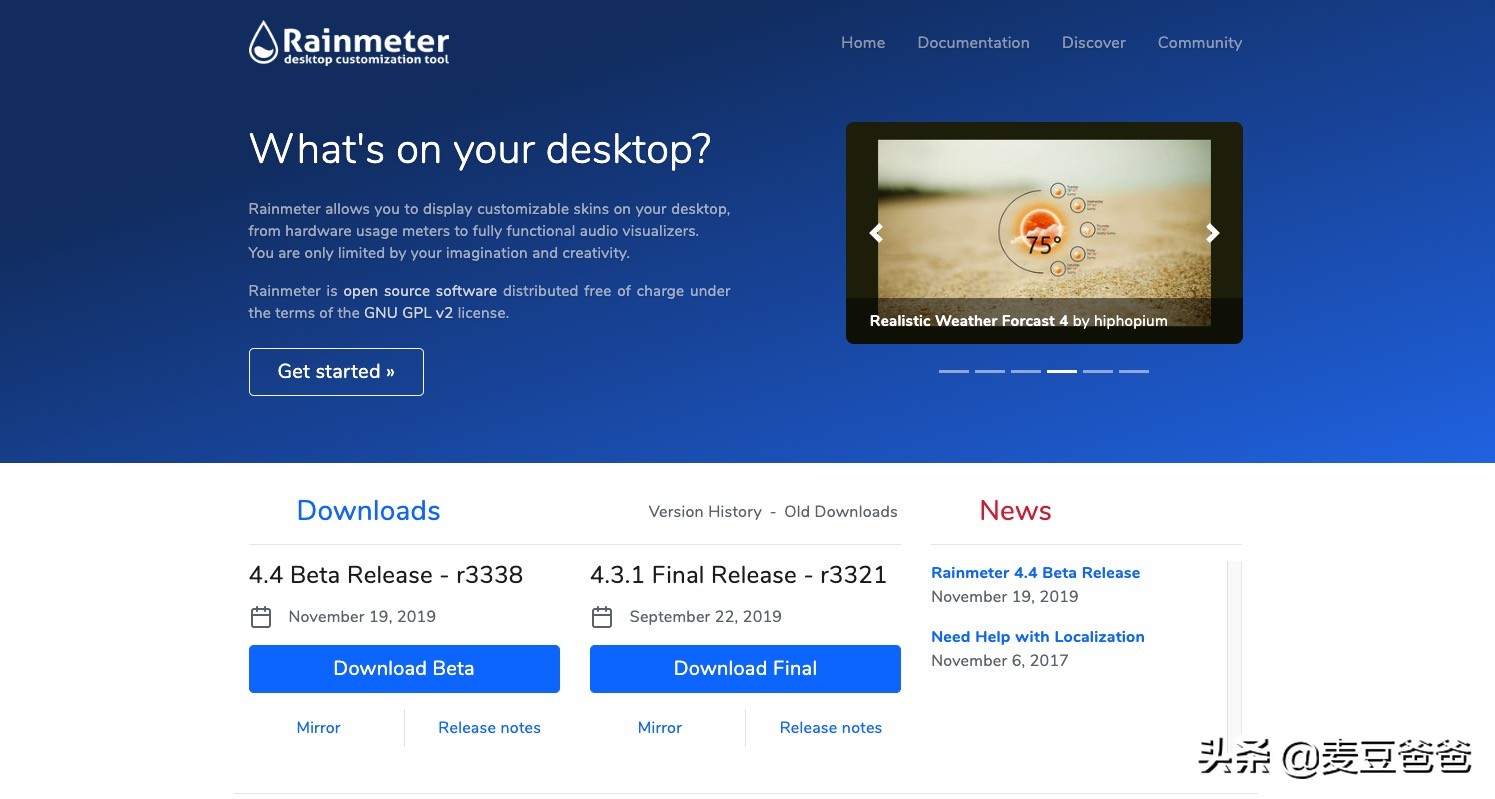Click the weather skin preview image
This screenshot has height=799, width=1495.
(x=1044, y=232)
